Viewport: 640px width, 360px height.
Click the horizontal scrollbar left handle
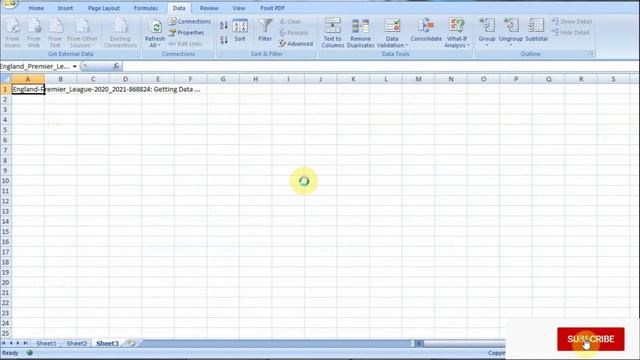[419, 343]
